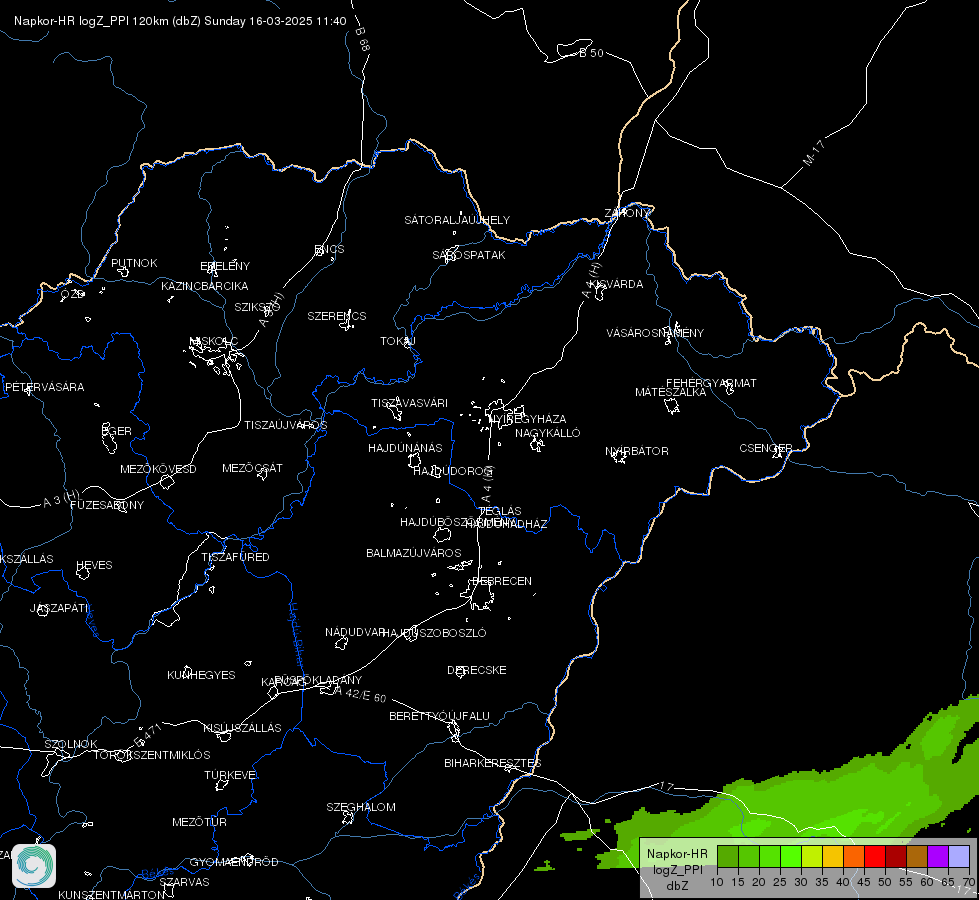
Task: Click the SZARVAS city label
Action: tap(184, 882)
